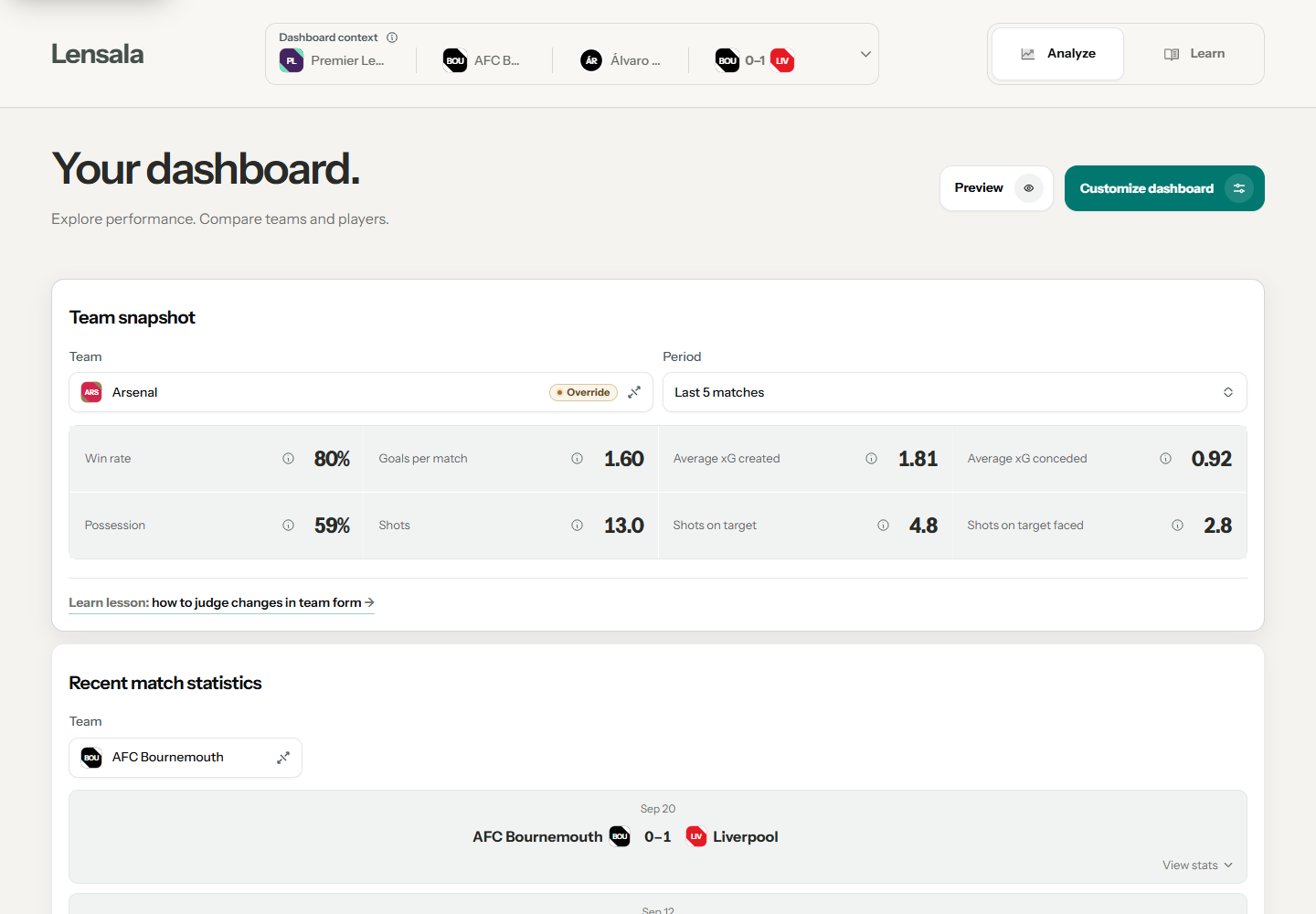
Task: Show info for Win rate
Action: 288,459
